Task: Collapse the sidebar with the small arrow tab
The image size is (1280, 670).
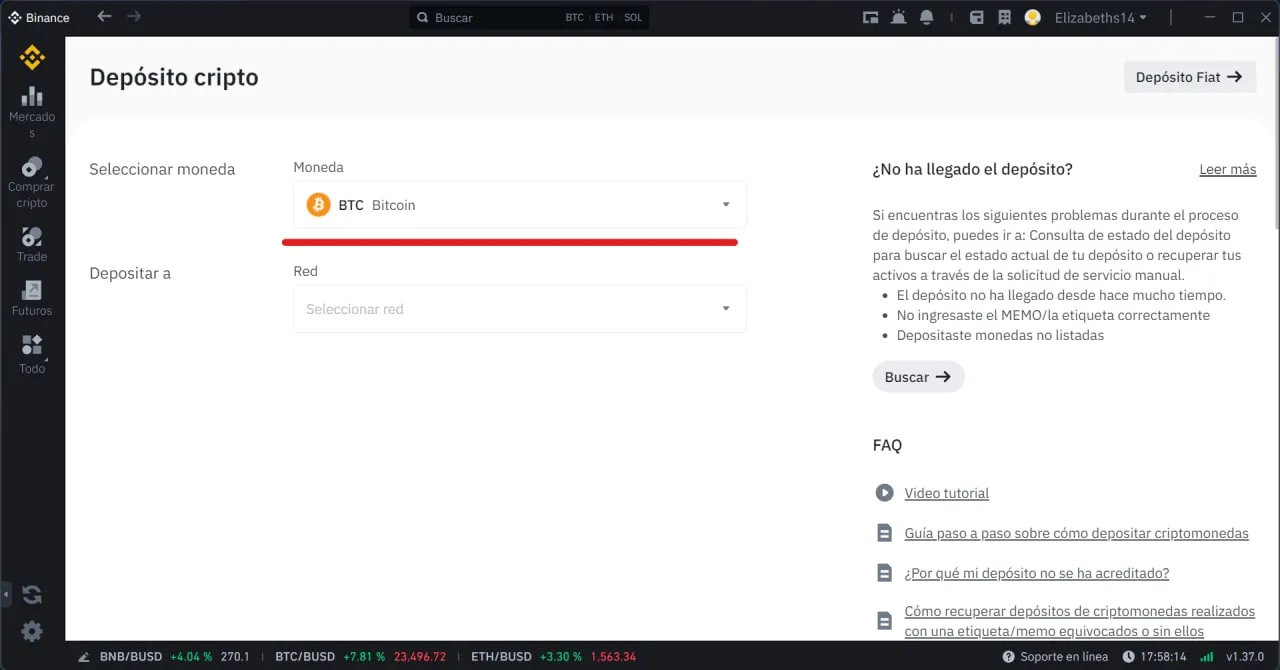Action: coord(4,595)
